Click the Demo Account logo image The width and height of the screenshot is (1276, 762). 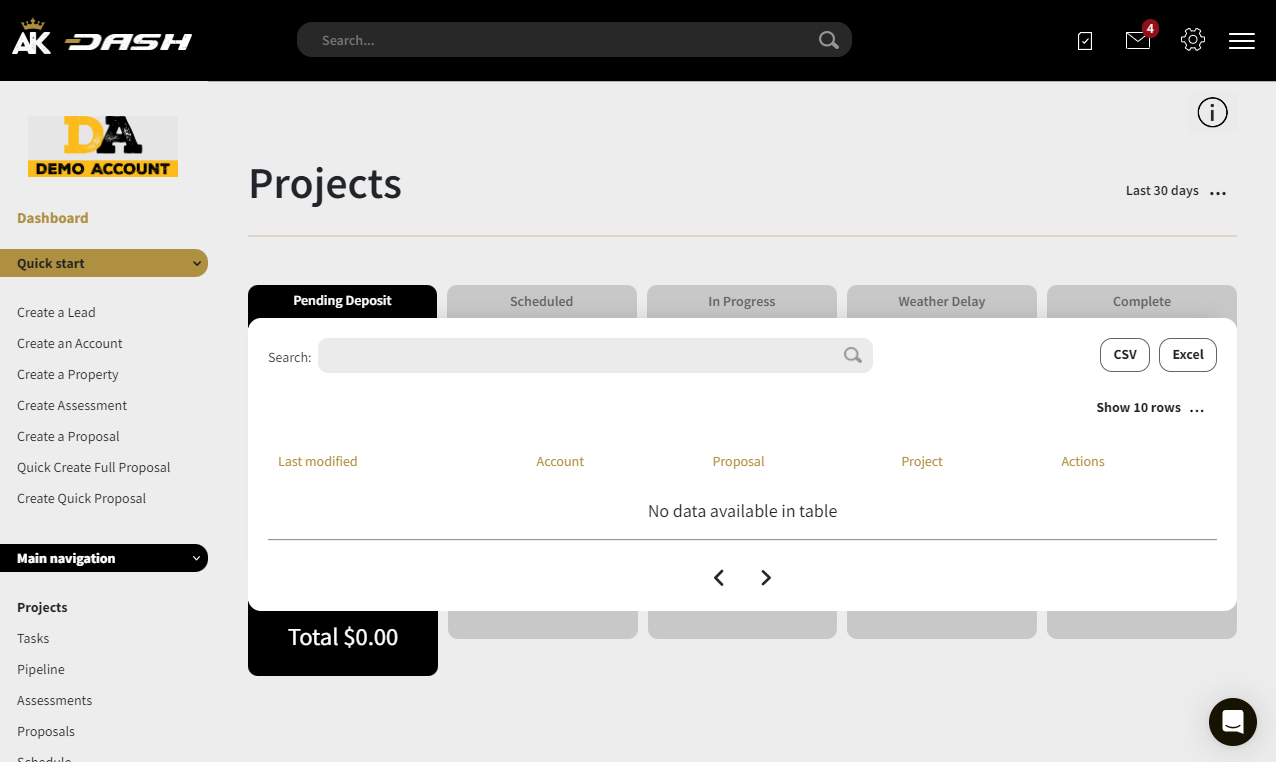[103, 147]
